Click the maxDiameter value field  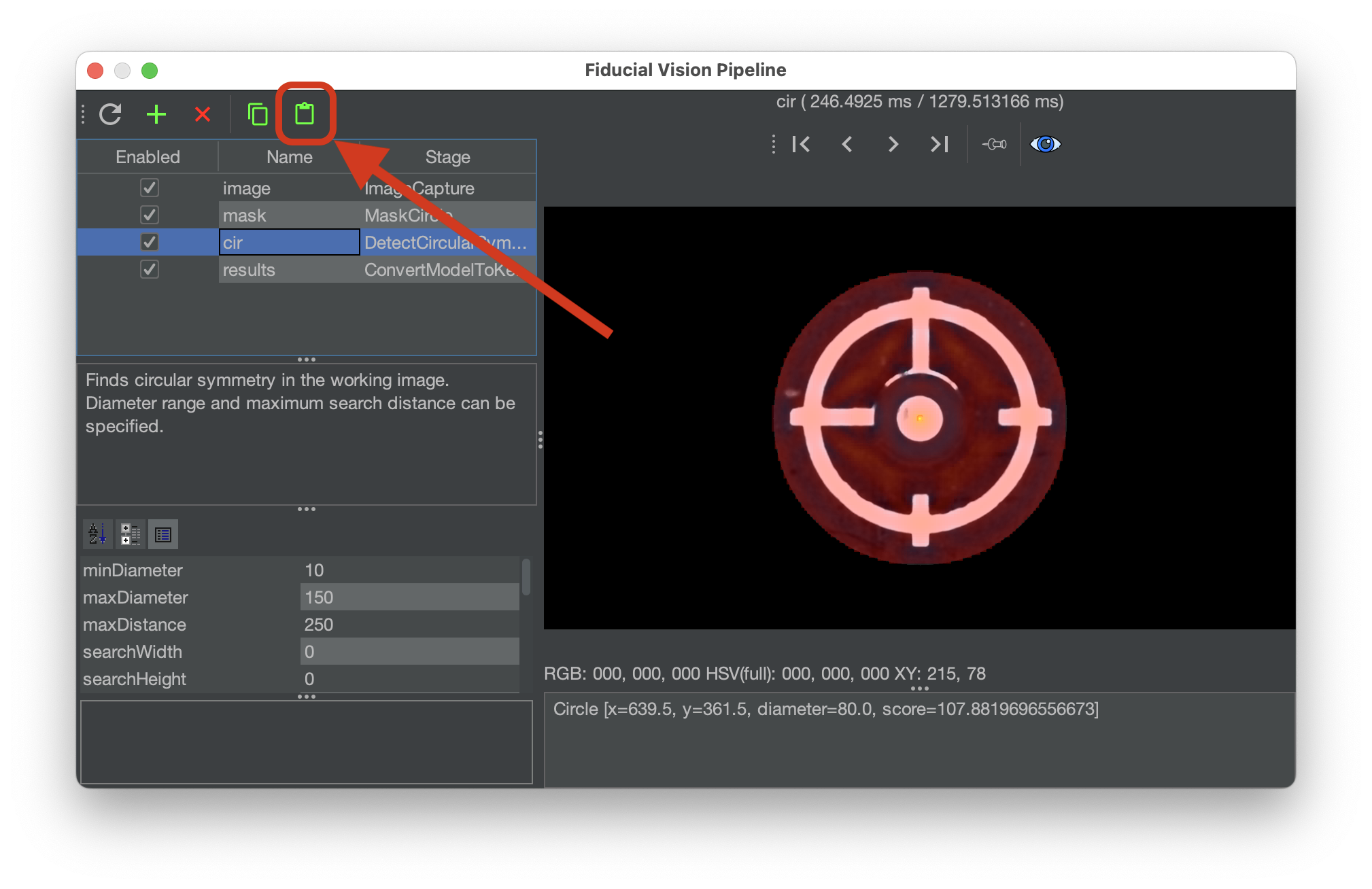pyautogui.click(x=409, y=597)
